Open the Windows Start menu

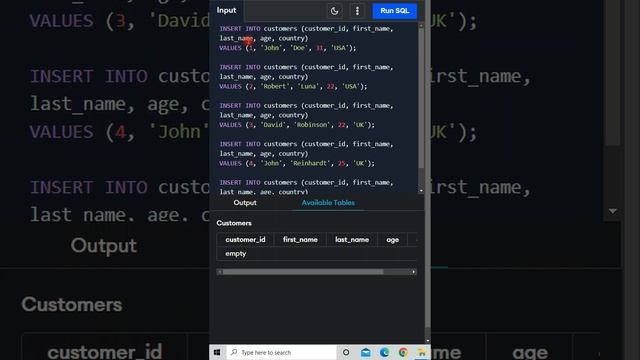coord(217,352)
